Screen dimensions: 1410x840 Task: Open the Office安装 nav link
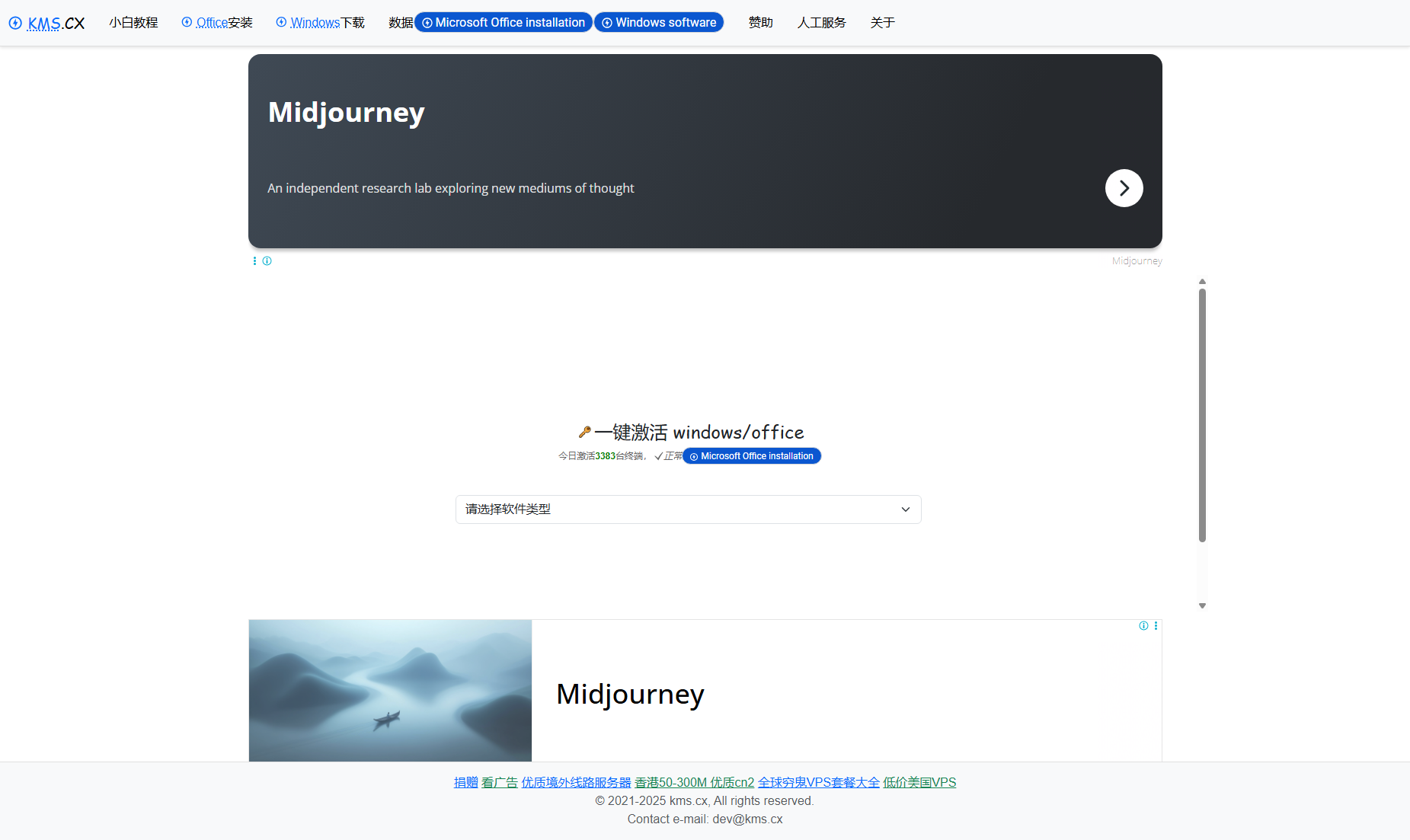coord(217,23)
